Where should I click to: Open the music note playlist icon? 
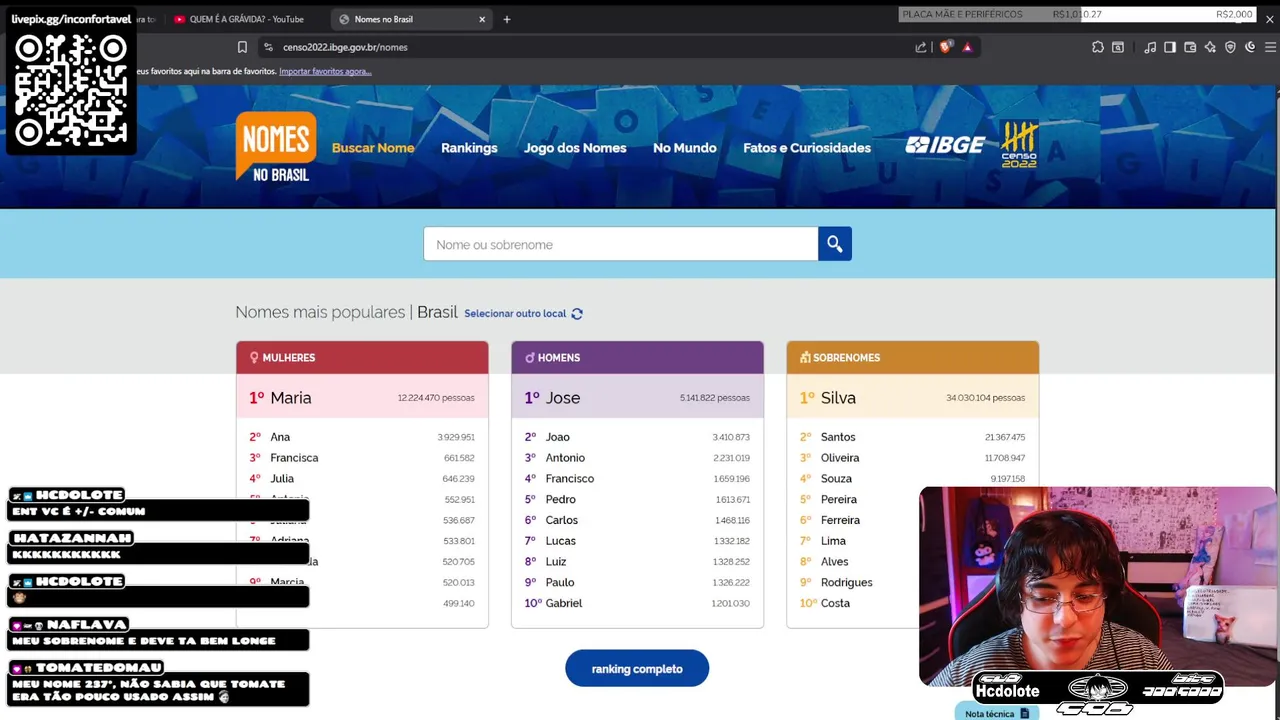tap(1150, 47)
